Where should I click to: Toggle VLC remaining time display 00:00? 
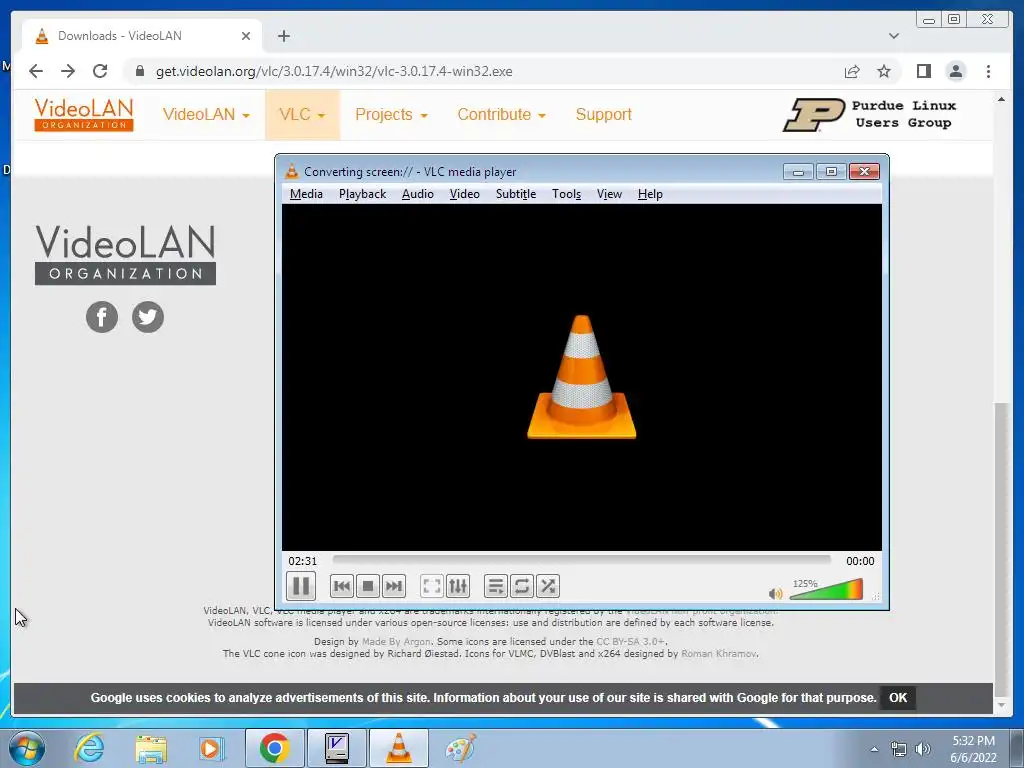pos(860,561)
